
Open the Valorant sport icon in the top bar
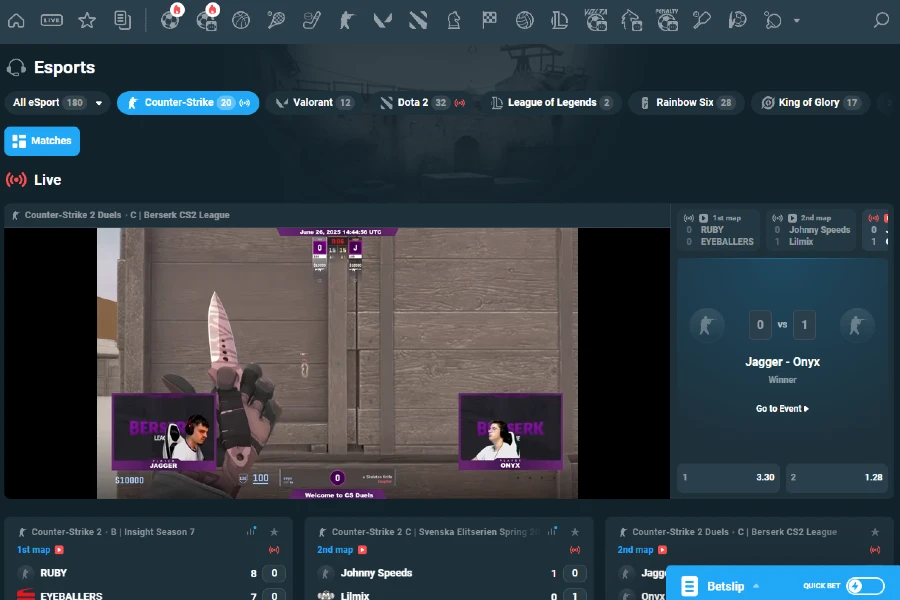click(382, 20)
